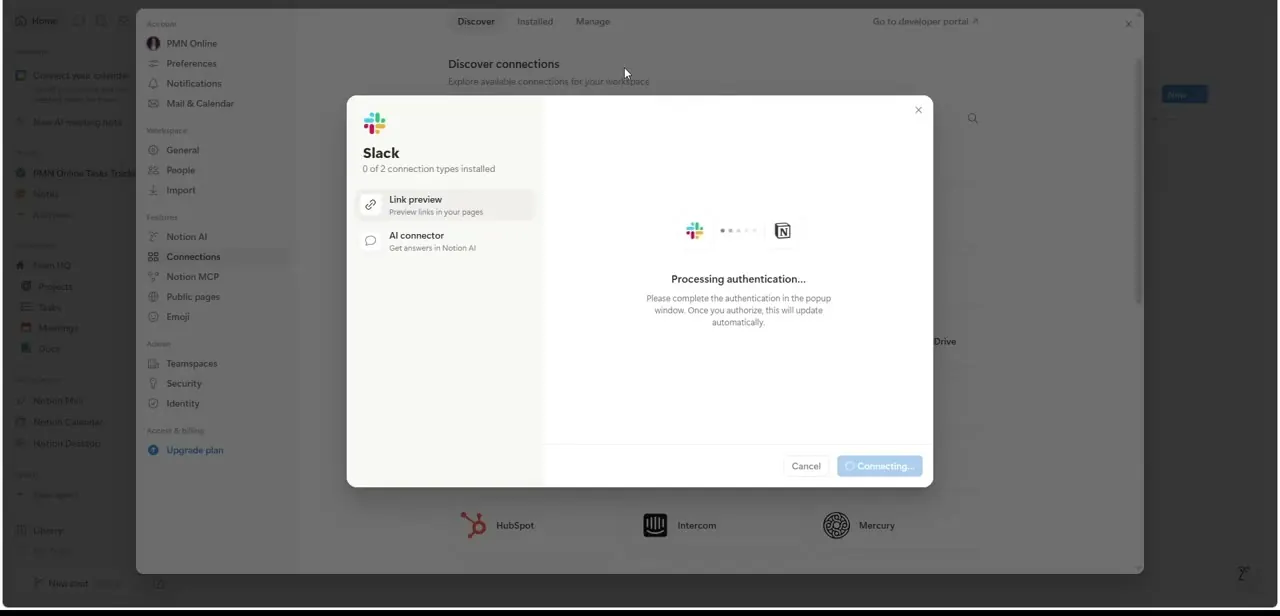Click the Slack logo in dialog header
Viewport: 1280px width, 616px height.
(x=375, y=123)
